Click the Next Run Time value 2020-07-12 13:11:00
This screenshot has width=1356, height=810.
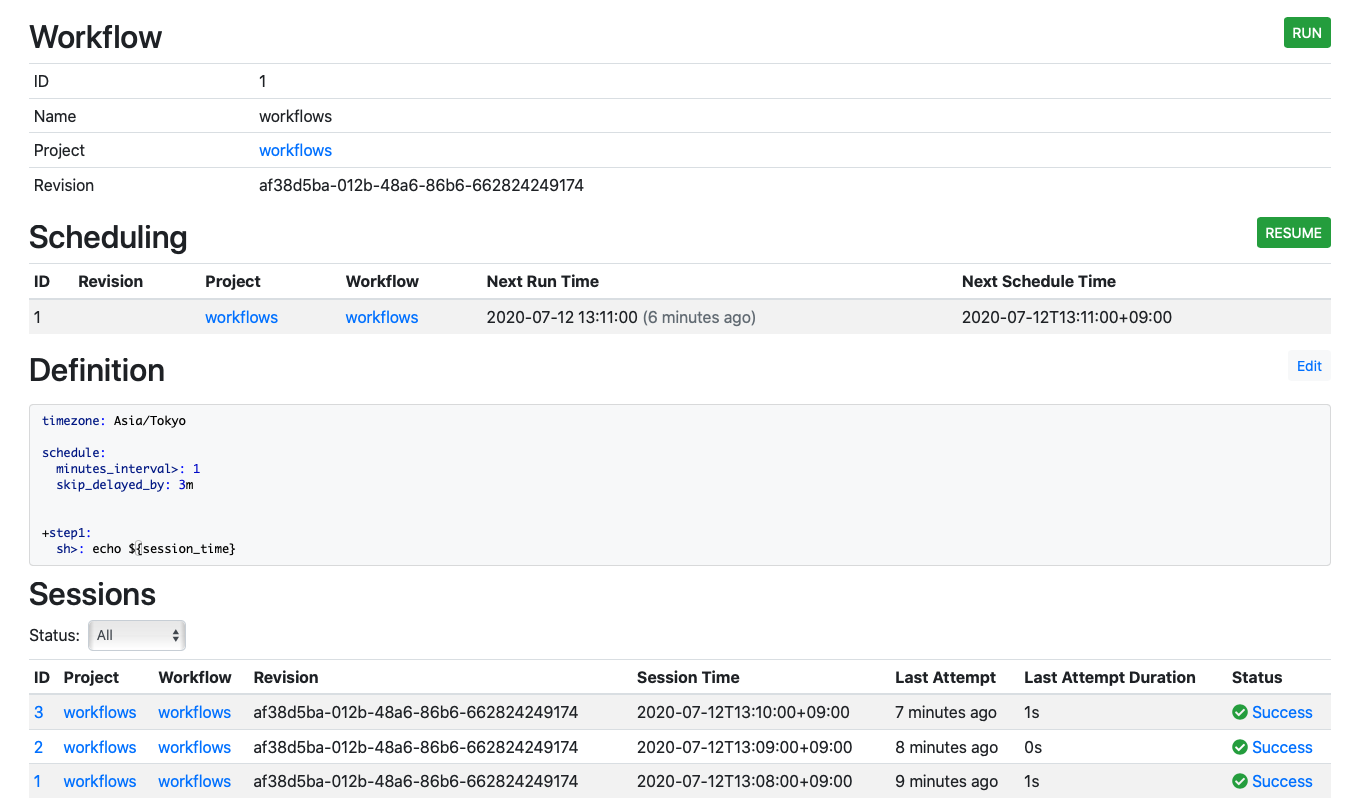562,317
